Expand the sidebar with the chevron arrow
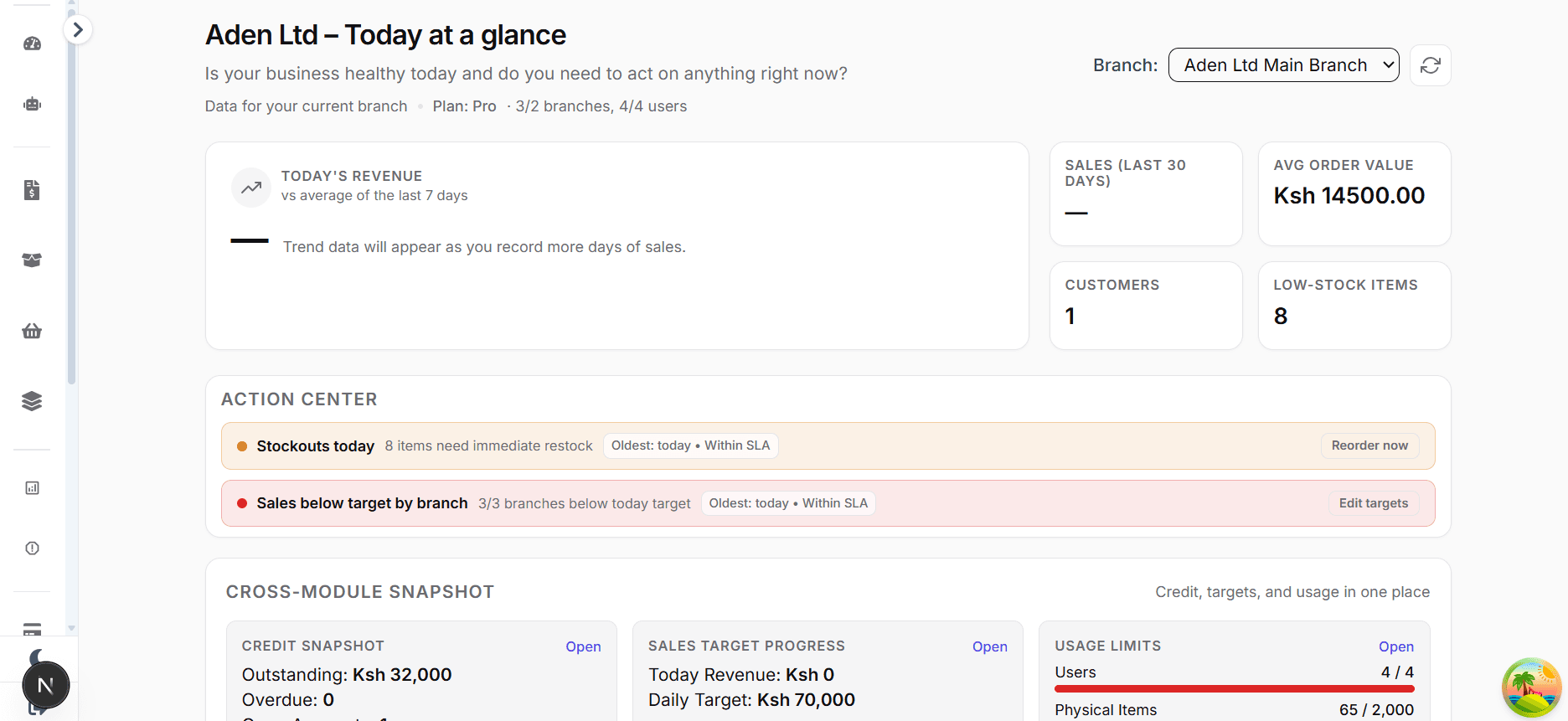 78,30
